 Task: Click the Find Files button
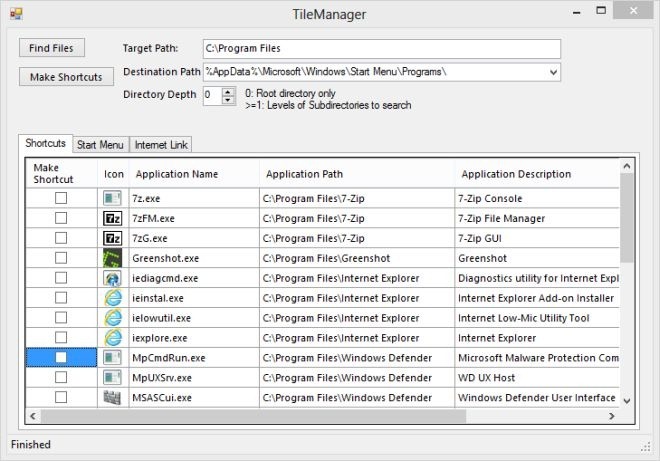(51, 48)
